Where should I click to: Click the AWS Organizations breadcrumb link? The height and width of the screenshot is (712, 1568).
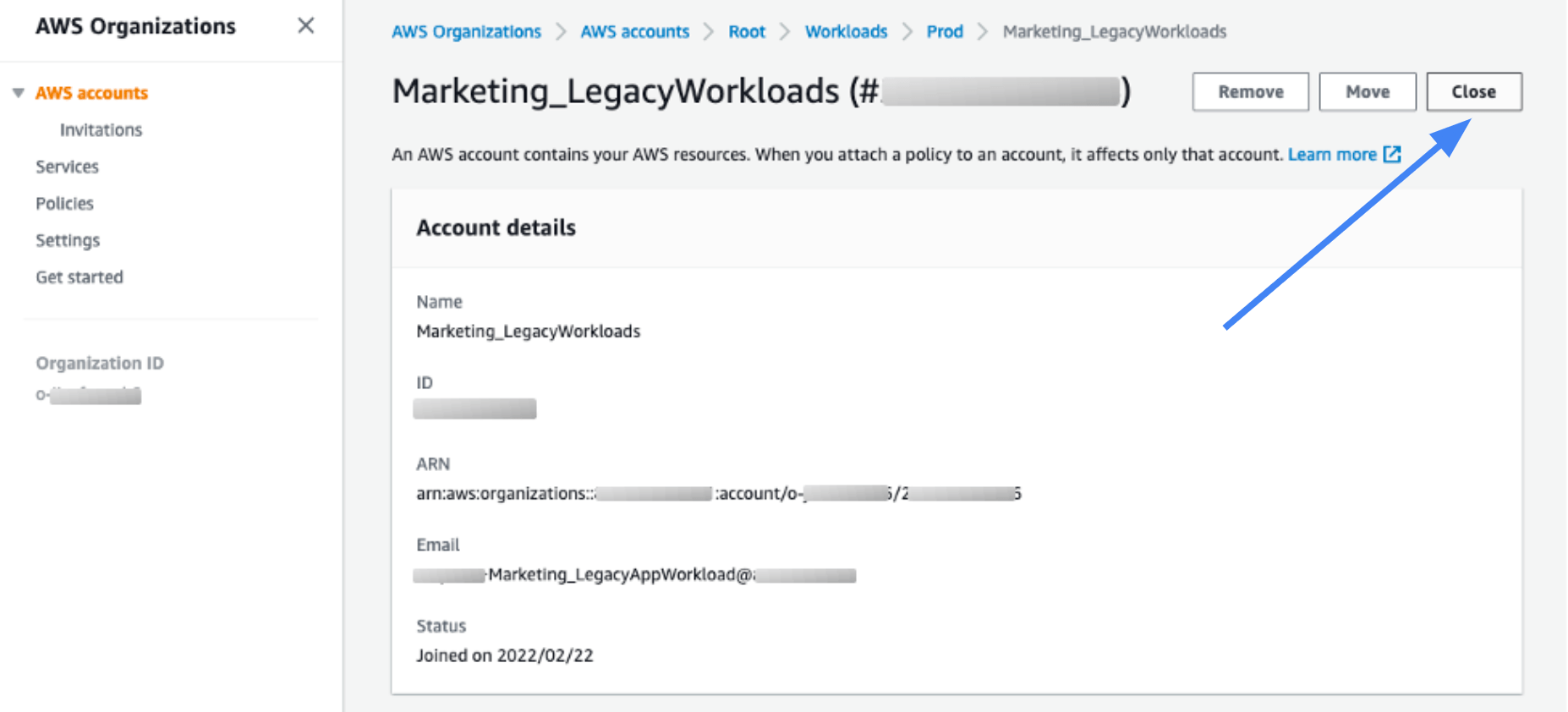466,32
